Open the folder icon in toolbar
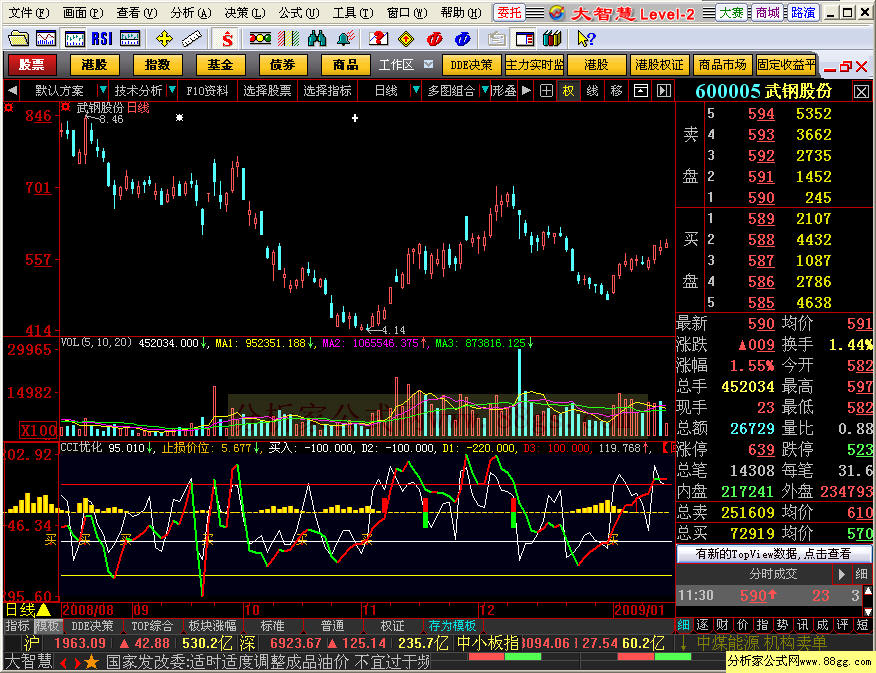 [x=18, y=39]
